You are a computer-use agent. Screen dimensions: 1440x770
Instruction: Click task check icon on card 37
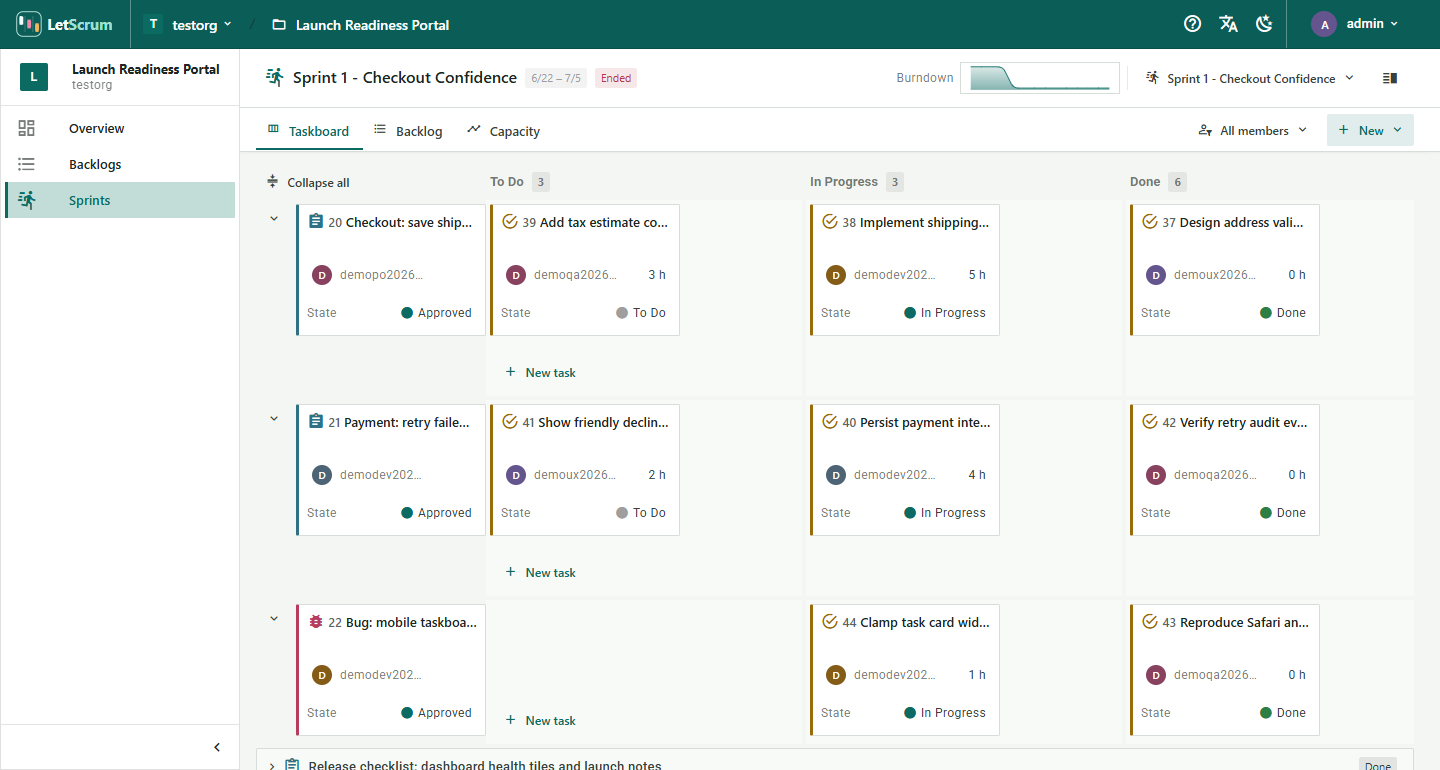tap(1149, 222)
